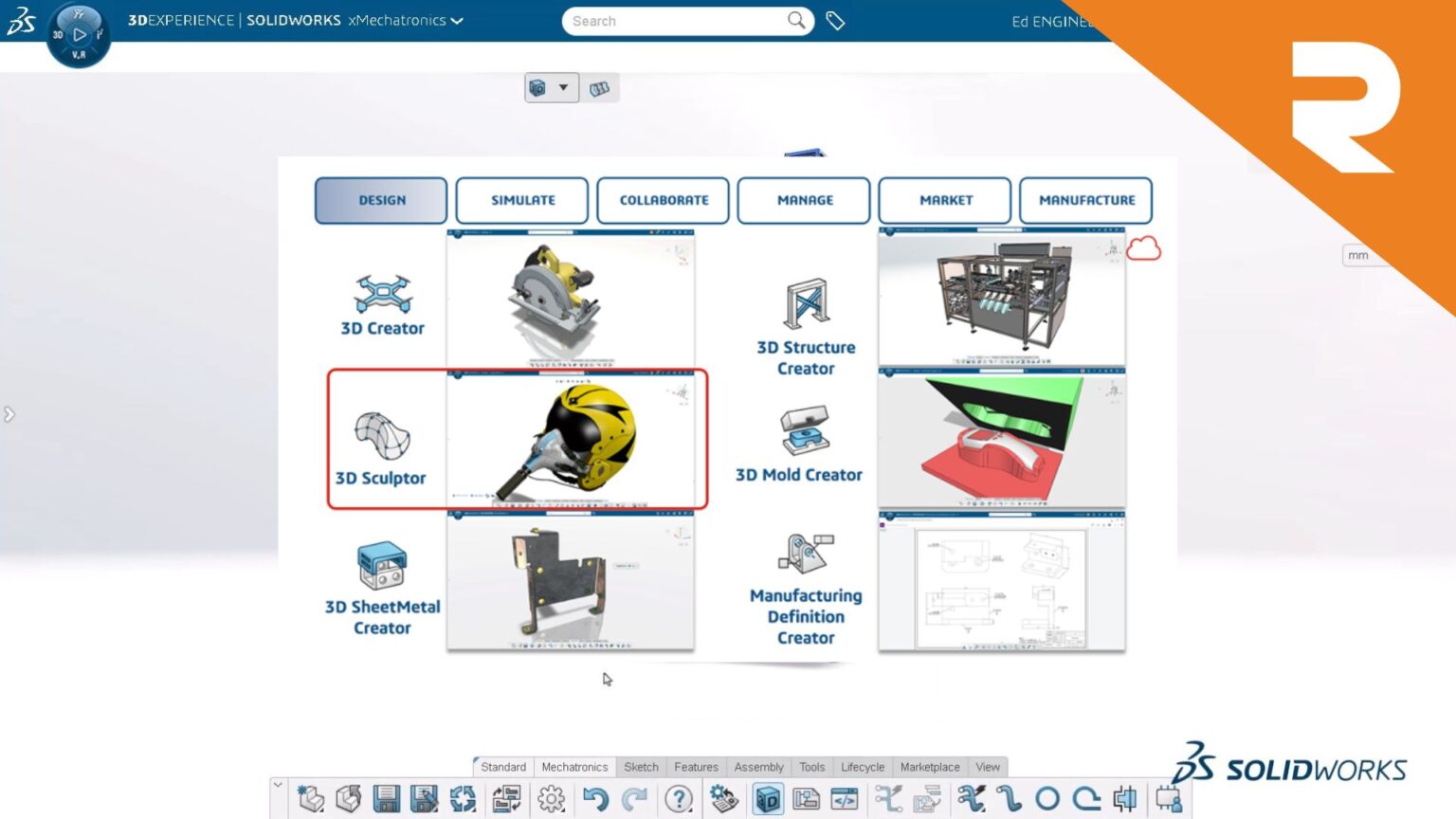Open Help via the question mark icon
1456x819 pixels.
point(679,799)
